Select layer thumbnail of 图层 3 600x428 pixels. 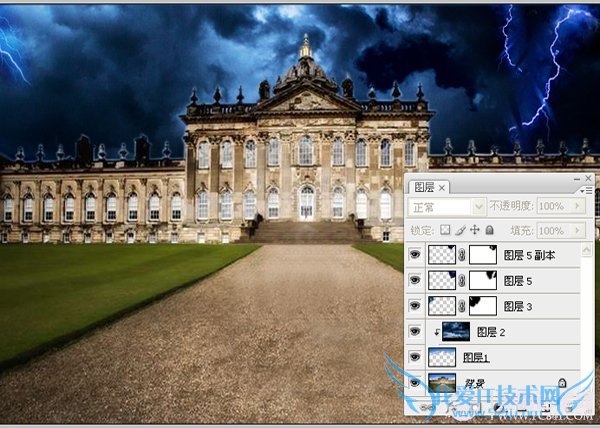pyautogui.click(x=442, y=306)
